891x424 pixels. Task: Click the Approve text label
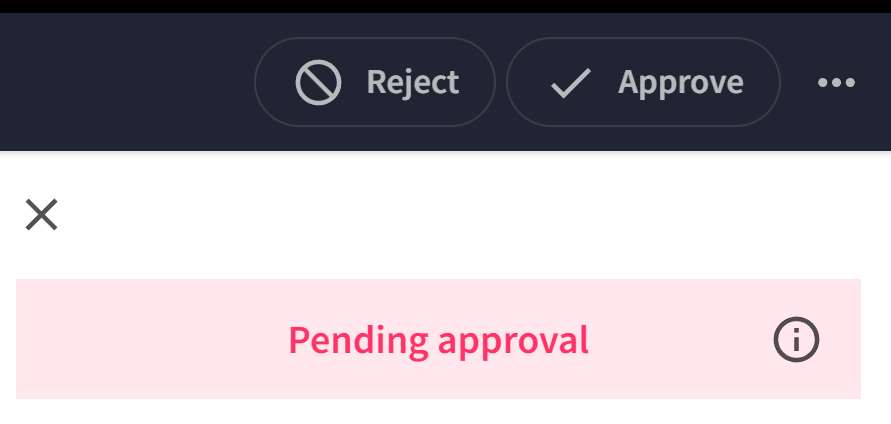tap(681, 84)
